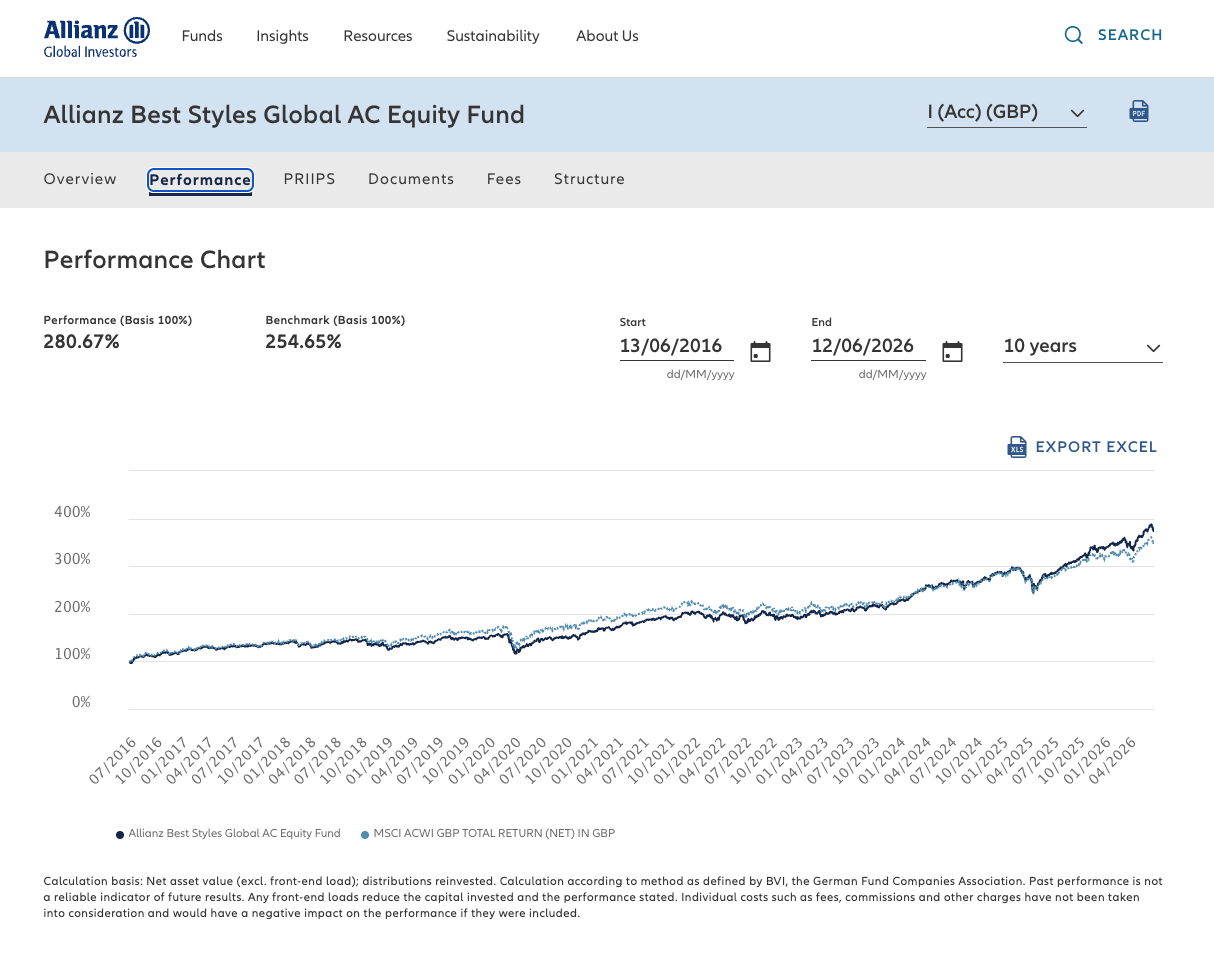Click the 07/2016 x-axis label
This screenshot has width=1214, height=970.
[113, 761]
